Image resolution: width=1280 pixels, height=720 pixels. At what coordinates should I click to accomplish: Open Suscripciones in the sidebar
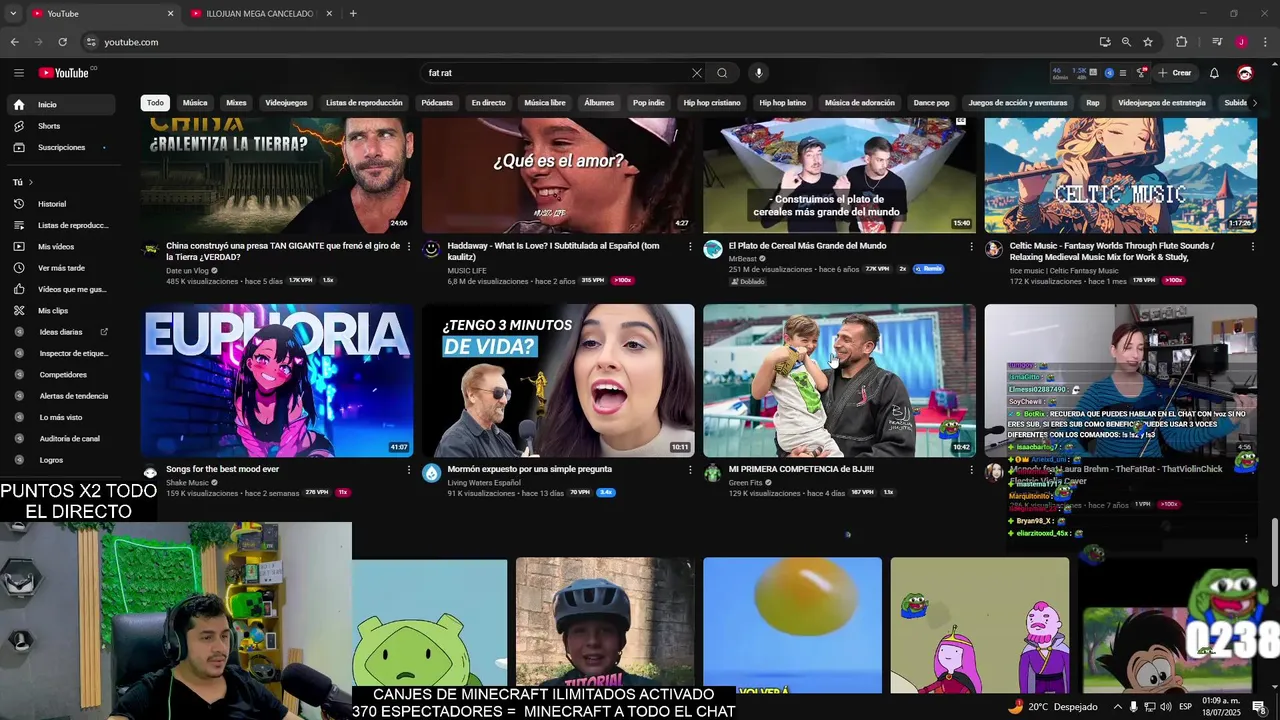(63, 147)
